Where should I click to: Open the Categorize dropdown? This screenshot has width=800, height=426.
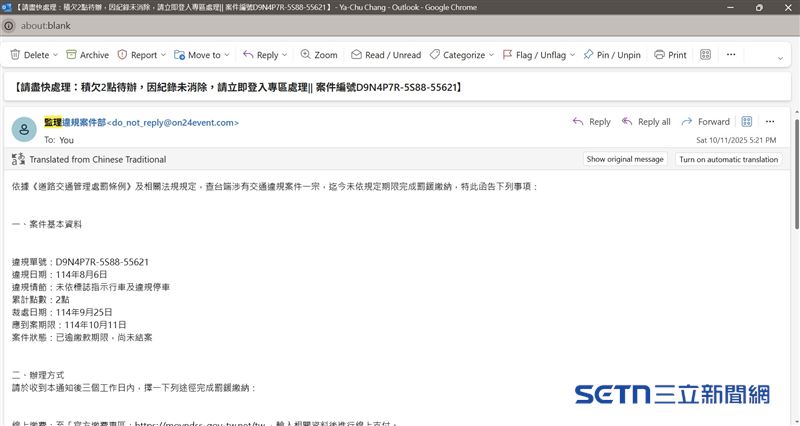point(494,55)
